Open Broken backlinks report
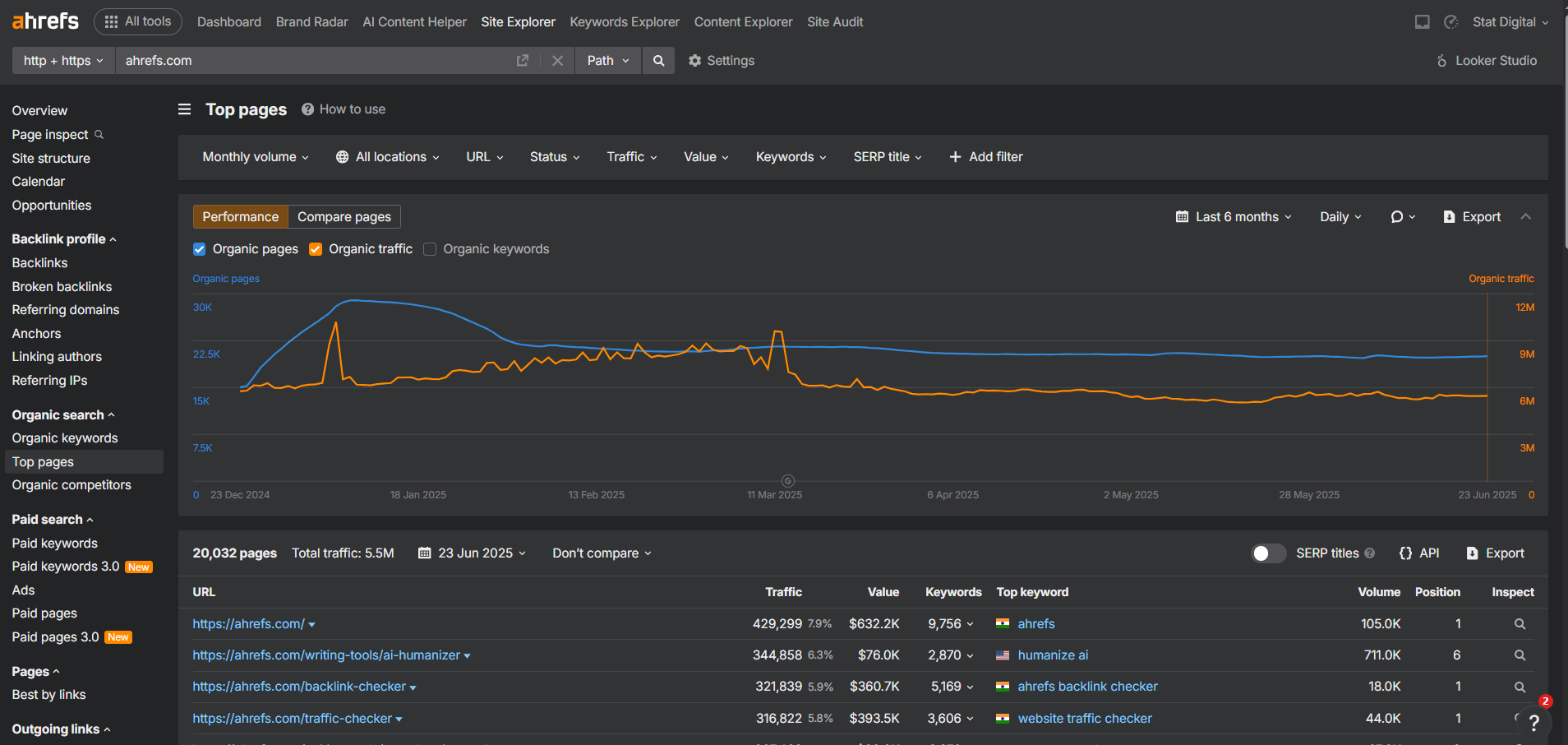The image size is (1568, 745). coord(62,287)
